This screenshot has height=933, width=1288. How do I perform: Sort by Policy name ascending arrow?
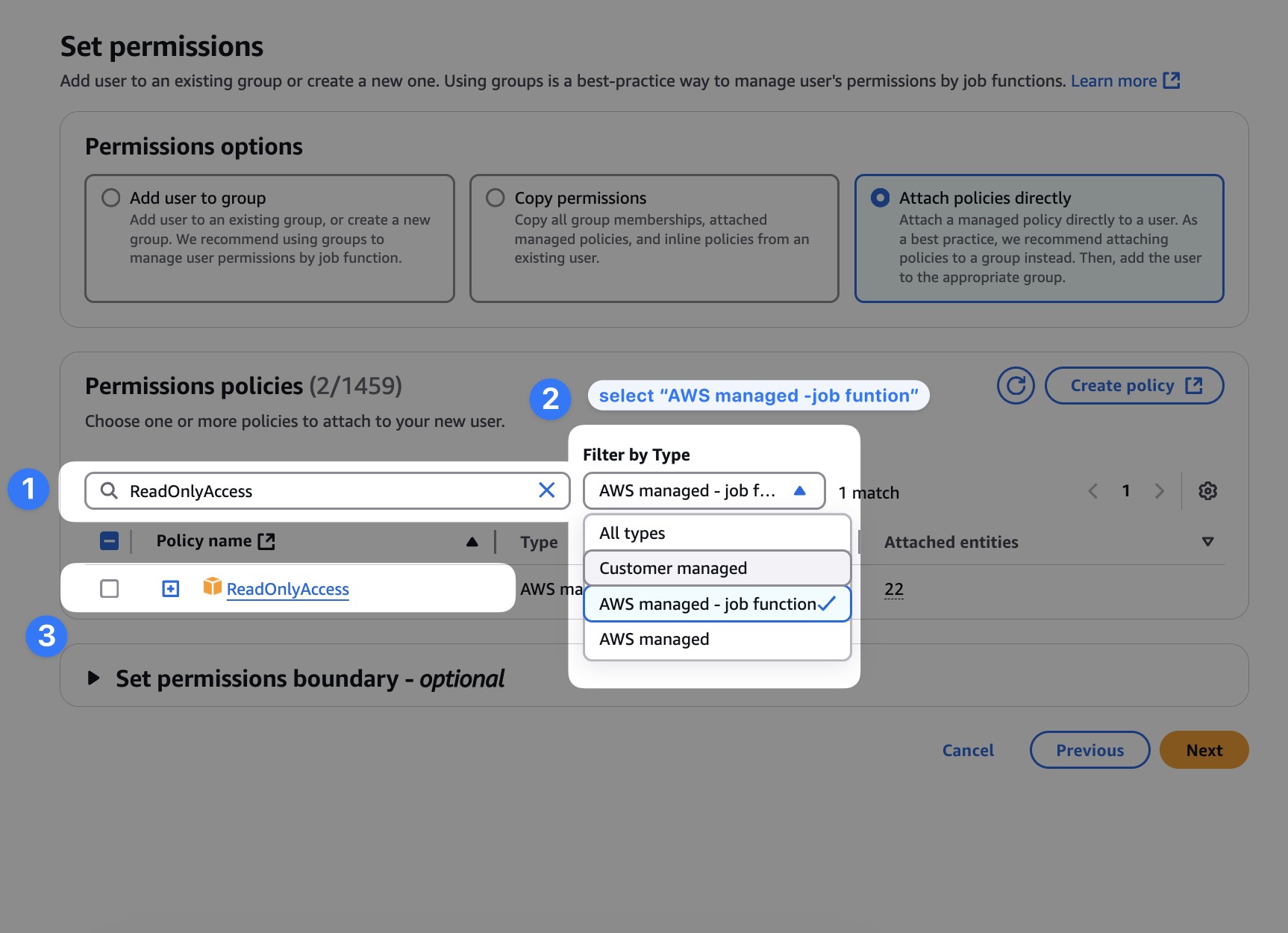(x=472, y=542)
